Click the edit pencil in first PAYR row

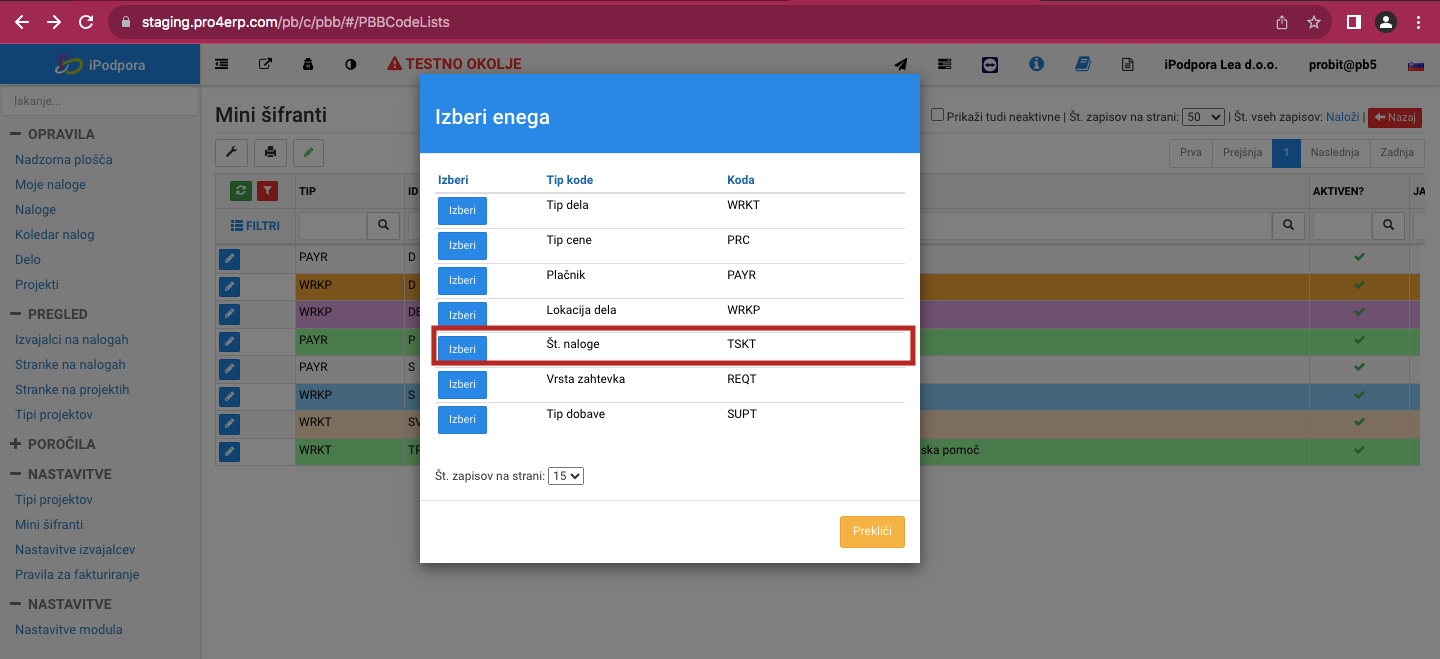click(230, 260)
